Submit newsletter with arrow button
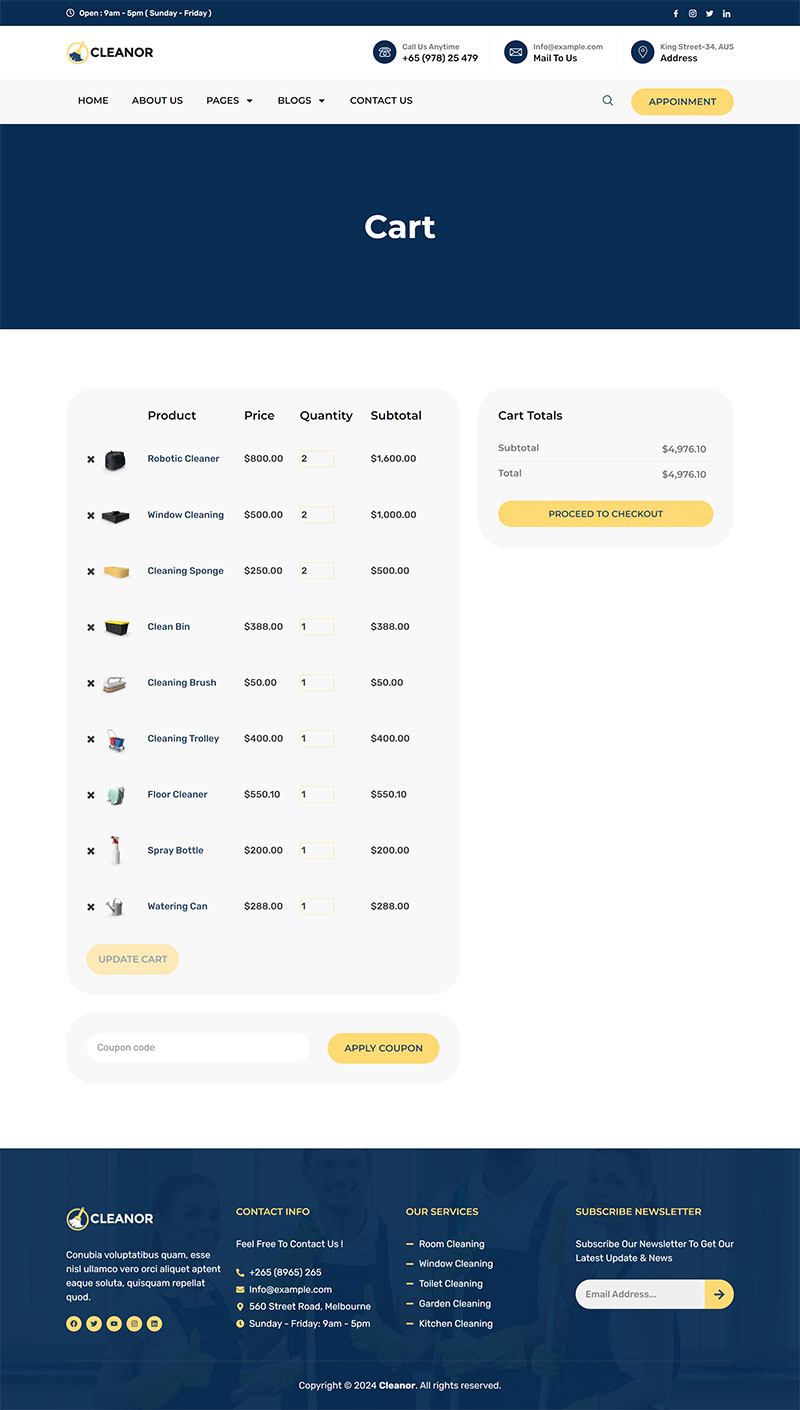 (719, 1294)
